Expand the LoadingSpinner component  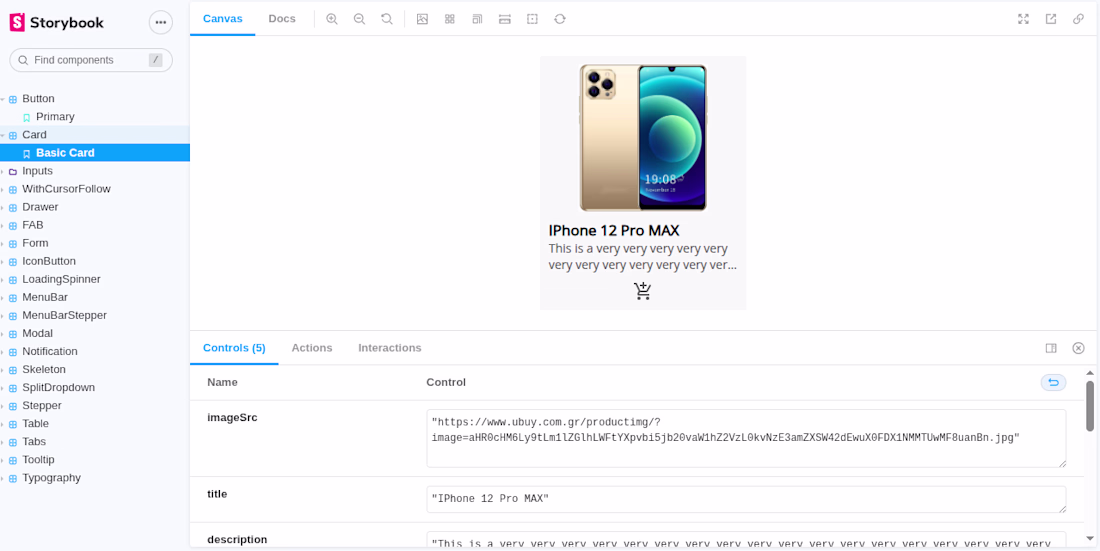[95, 279]
